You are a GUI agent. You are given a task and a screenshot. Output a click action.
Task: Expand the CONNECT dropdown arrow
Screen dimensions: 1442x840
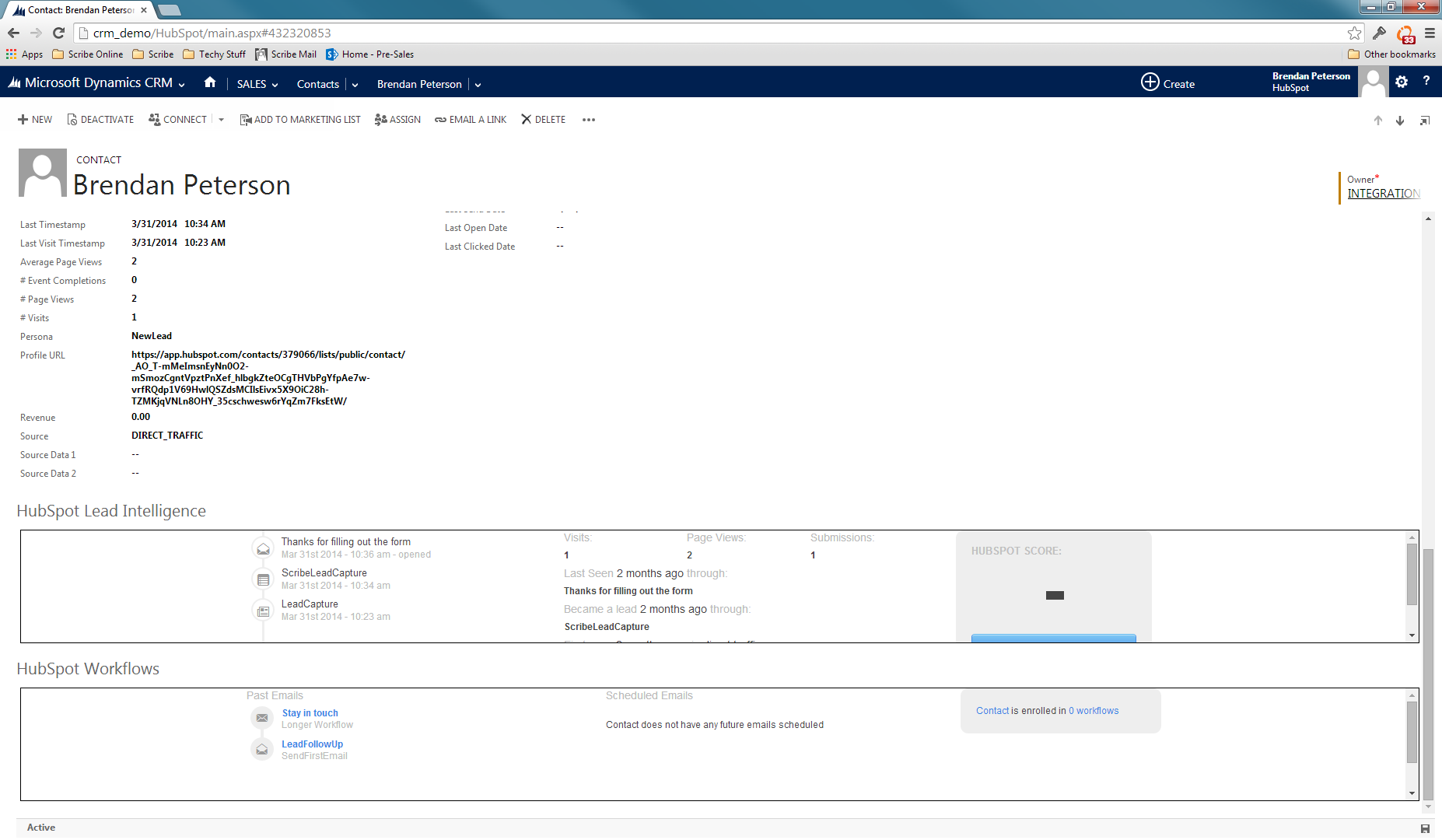coord(222,120)
